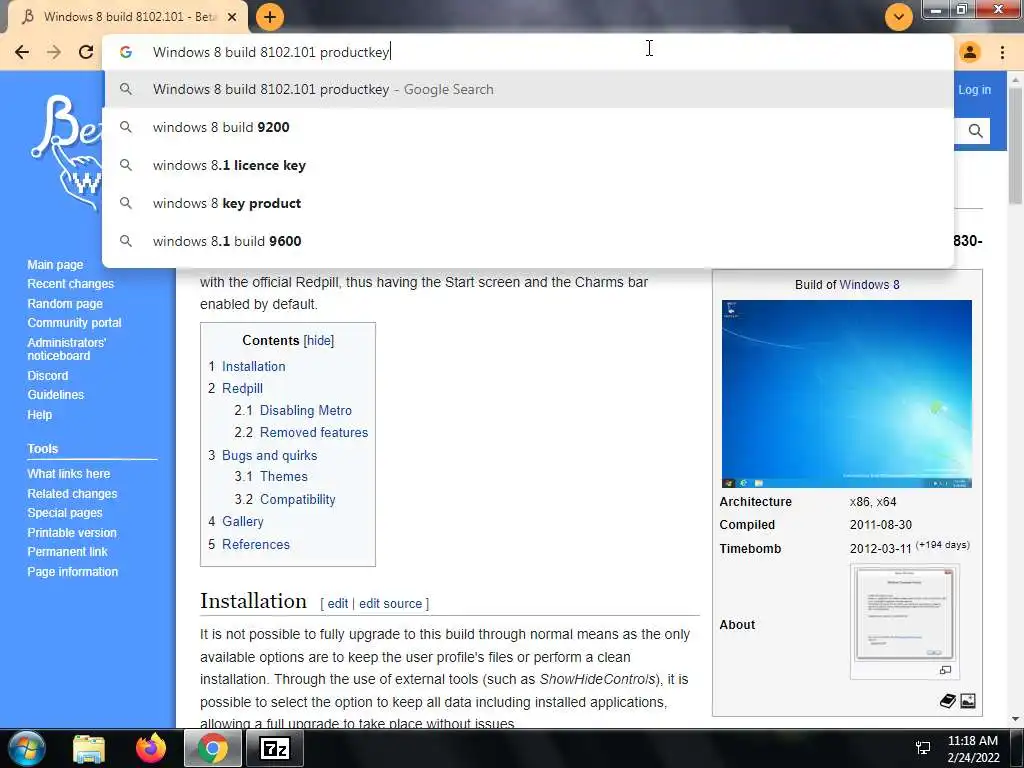1024x768 pixels.
Task: Select suggestion 'windows 8.1 build 9600'
Action: click(528, 241)
